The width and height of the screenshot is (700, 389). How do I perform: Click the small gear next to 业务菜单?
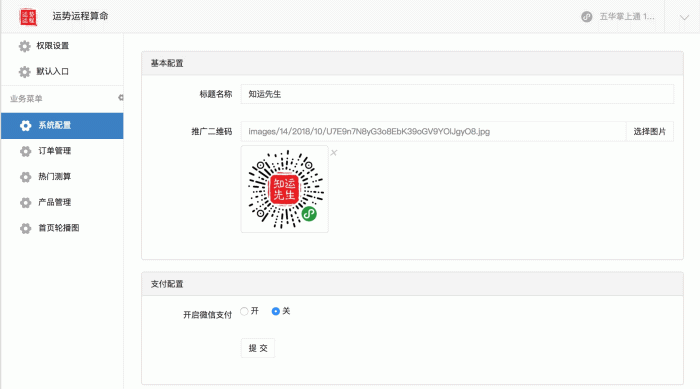[121, 98]
